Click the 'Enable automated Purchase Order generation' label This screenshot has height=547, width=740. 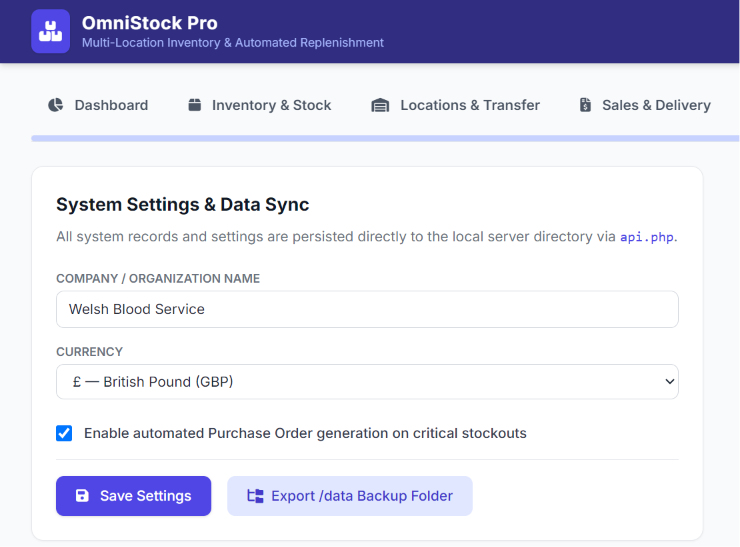point(305,433)
